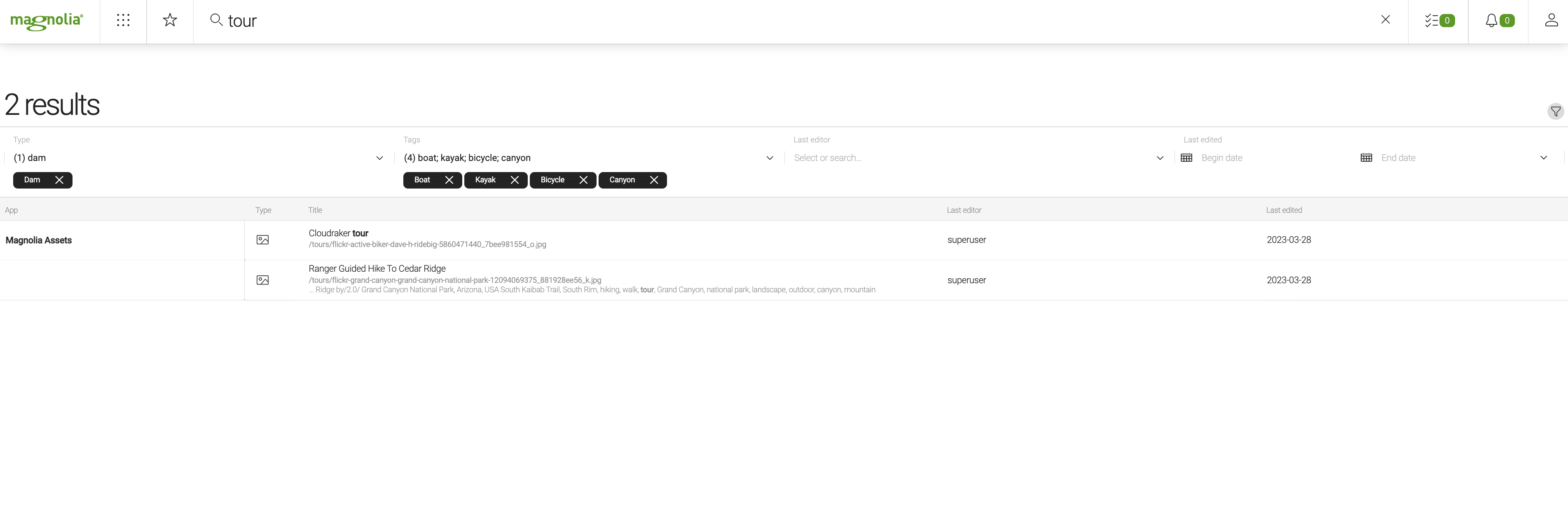
Task: Expand the Type dropdown
Action: (379, 158)
